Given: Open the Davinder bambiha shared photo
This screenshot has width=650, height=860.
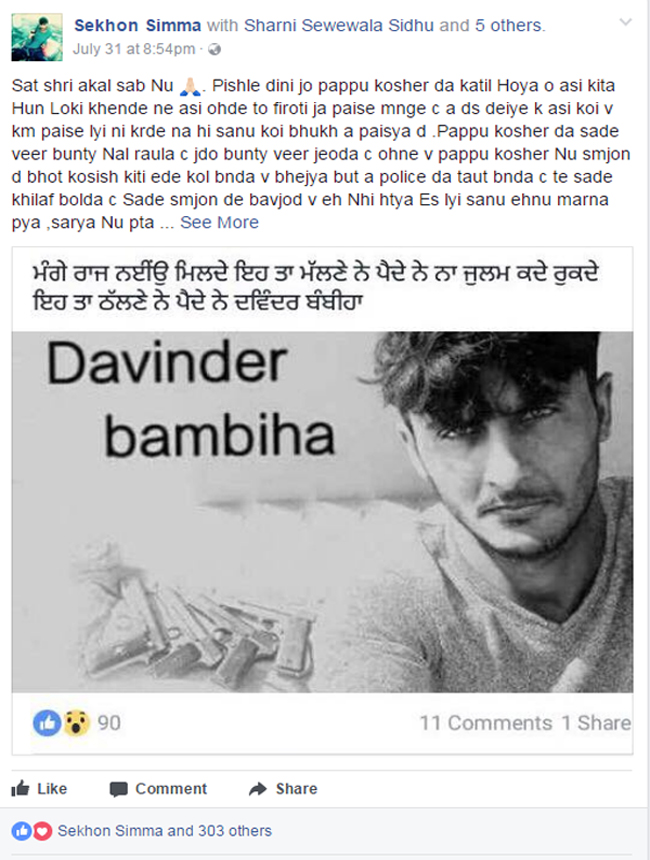Looking at the screenshot, I should (x=323, y=511).
